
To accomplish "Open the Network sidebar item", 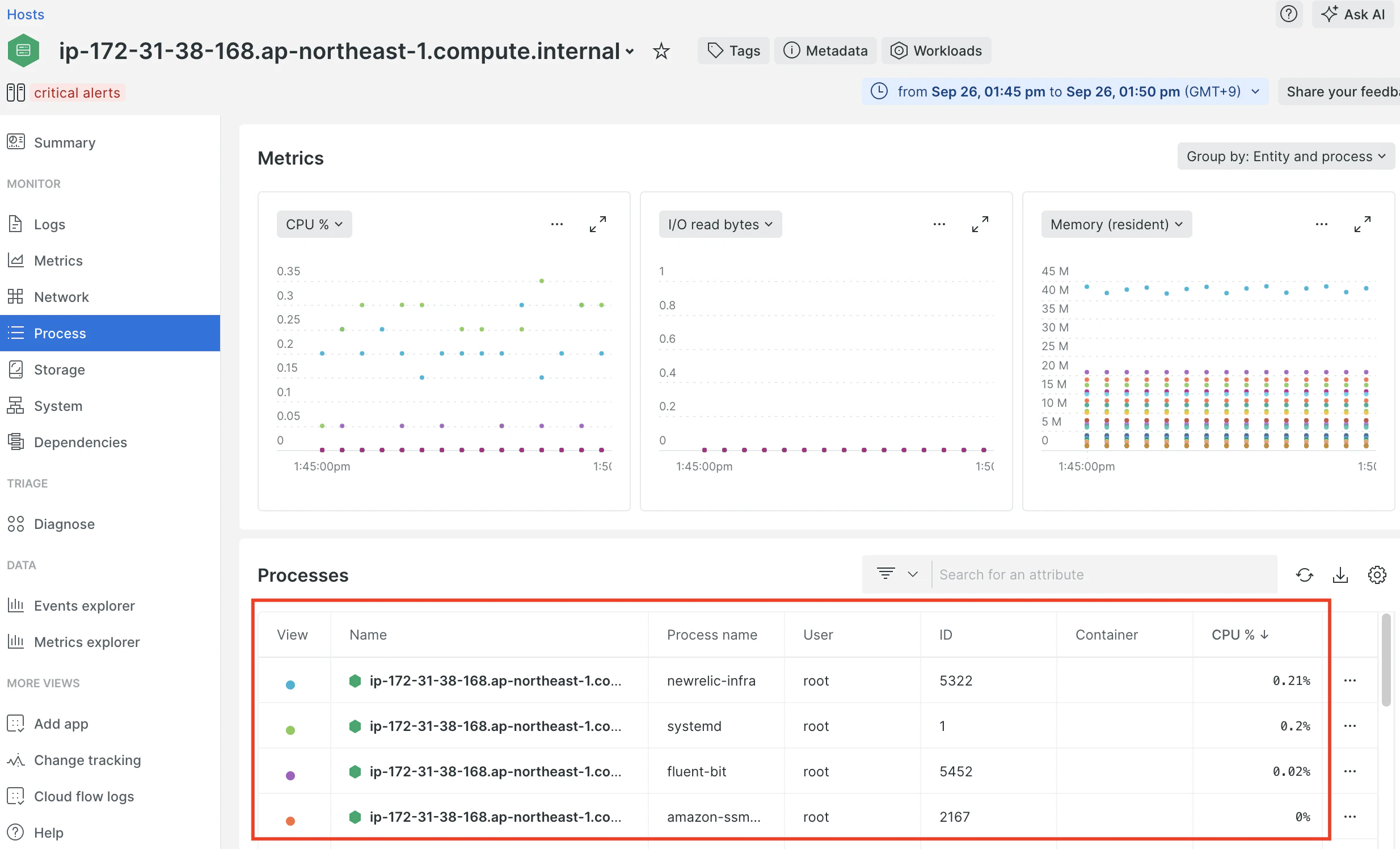I will [61, 297].
